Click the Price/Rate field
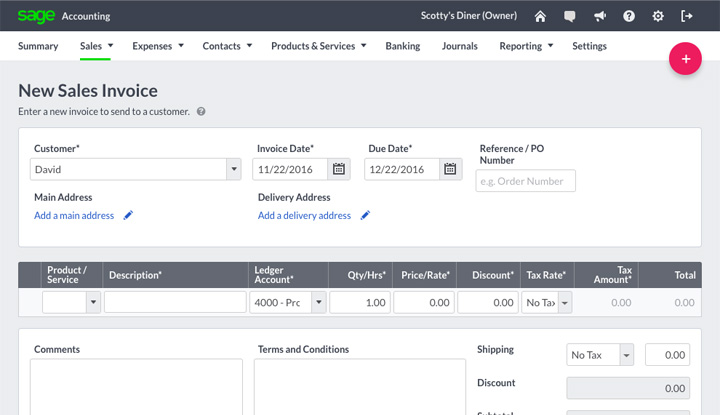The image size is (720, 415). [x=424, y=302]
